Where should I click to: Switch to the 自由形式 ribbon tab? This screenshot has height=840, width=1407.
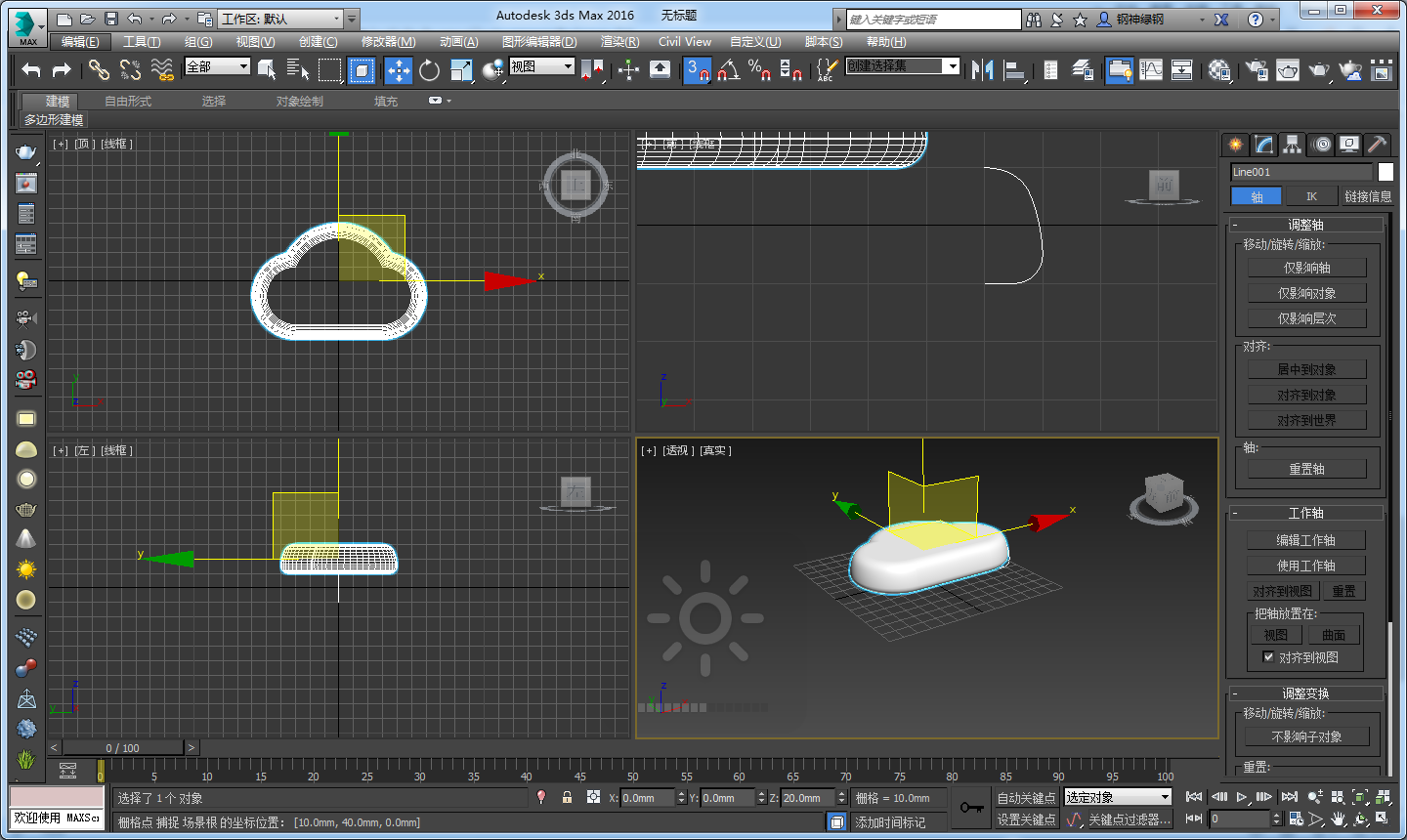pyautogui.click(x=128, y=101)
